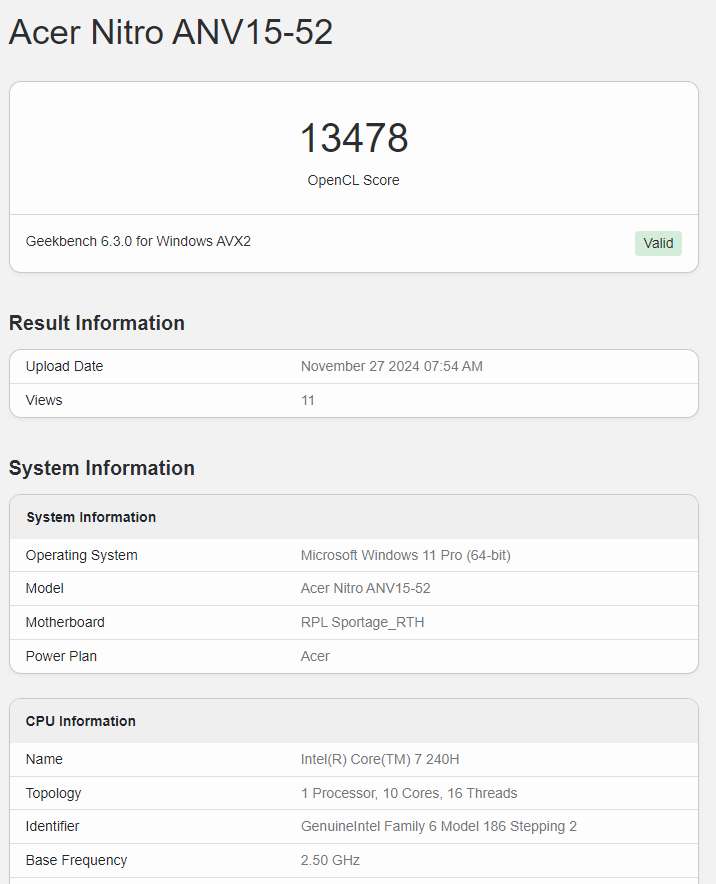Click the OpenCL Score label

tap(353, 180)
